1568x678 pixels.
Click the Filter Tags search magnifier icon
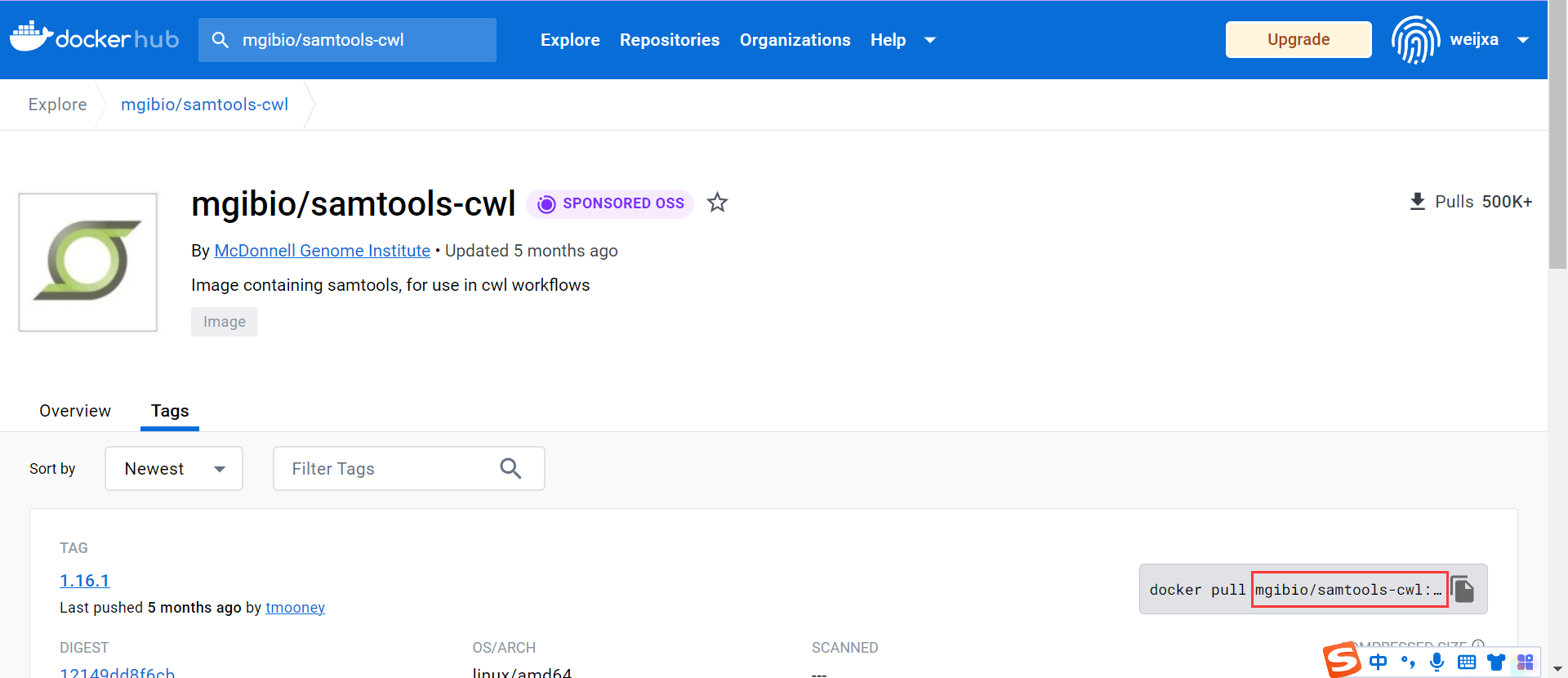pos(510,468)
